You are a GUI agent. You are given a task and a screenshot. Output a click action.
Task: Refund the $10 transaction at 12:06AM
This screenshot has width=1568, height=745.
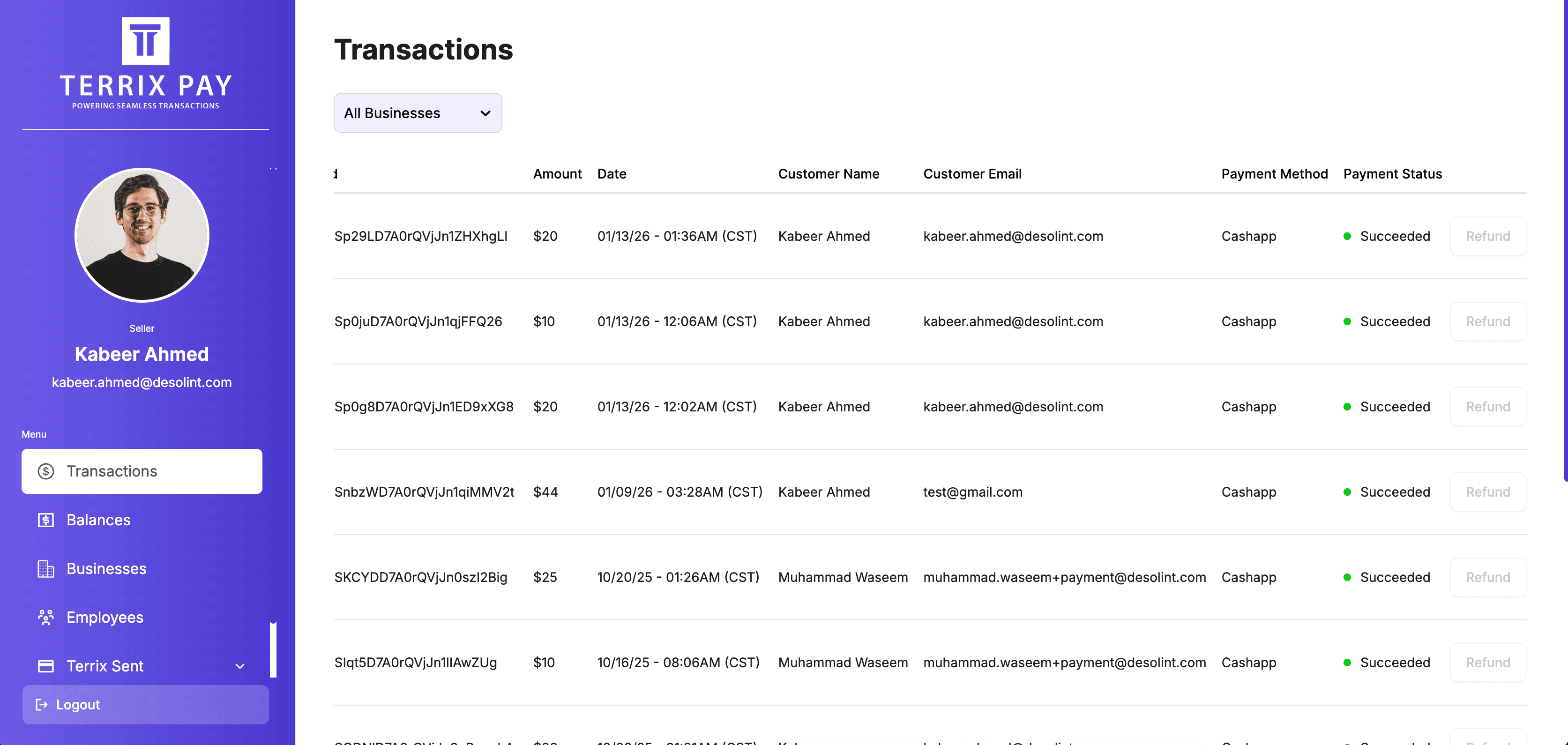(1488, 321)
